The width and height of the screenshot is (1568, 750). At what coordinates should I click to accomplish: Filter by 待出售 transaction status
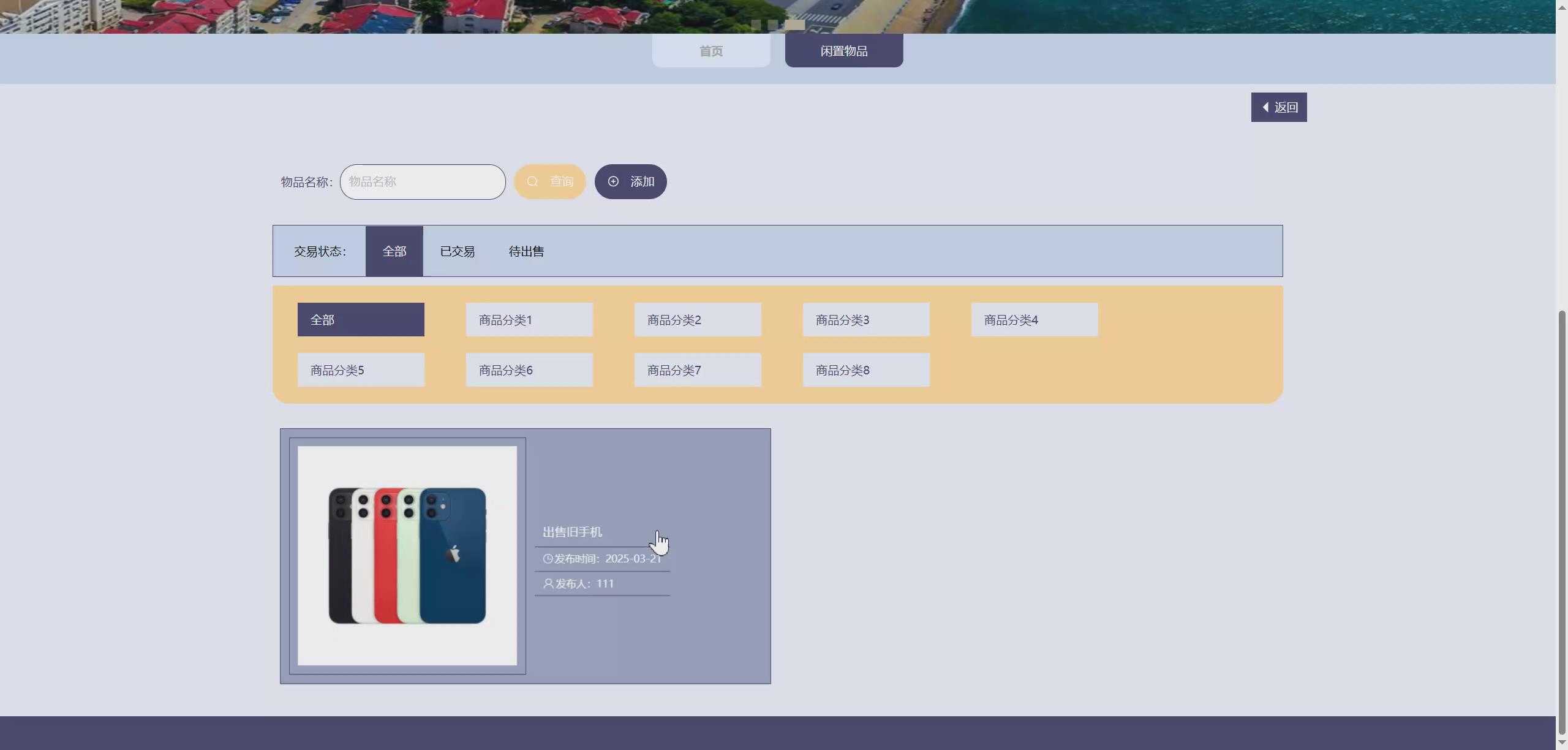click(526, 251)
